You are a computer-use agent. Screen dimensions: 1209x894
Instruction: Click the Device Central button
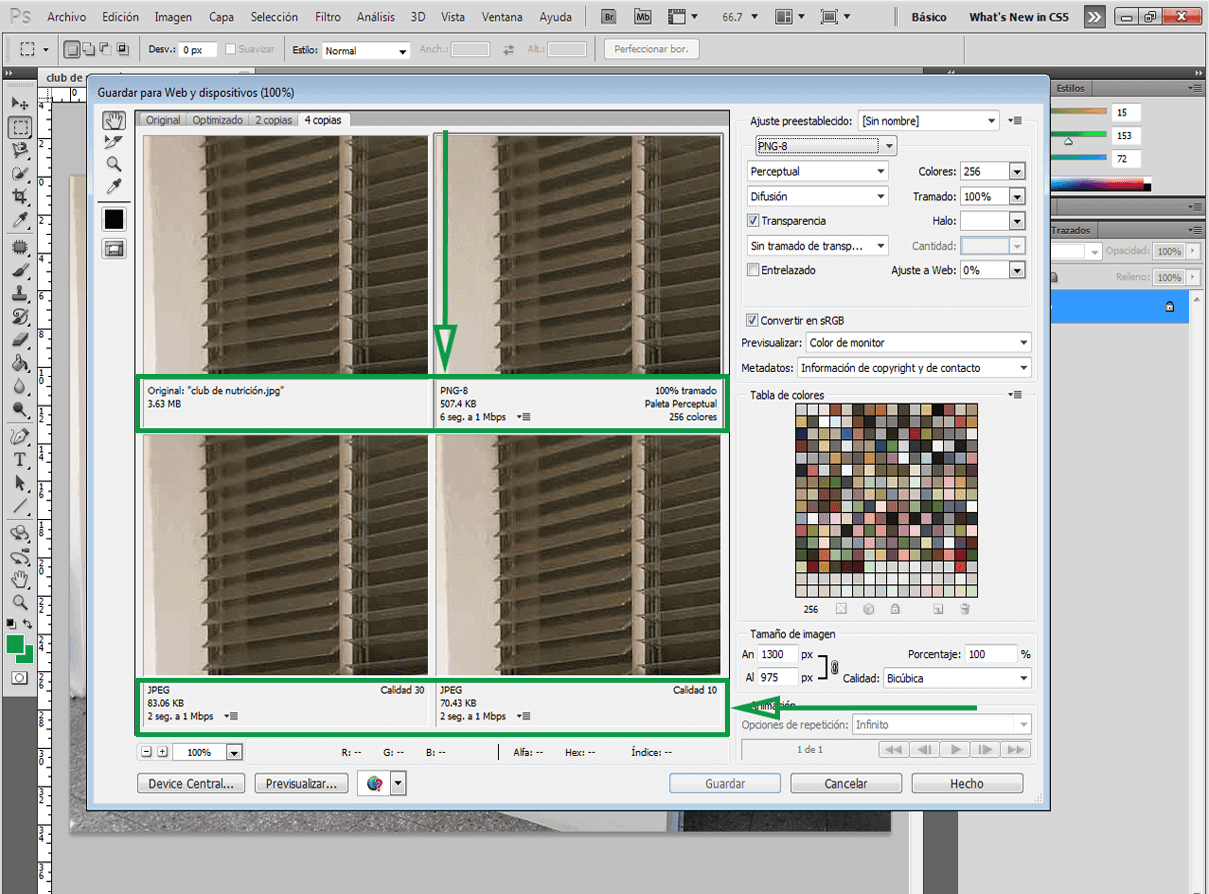191,784
